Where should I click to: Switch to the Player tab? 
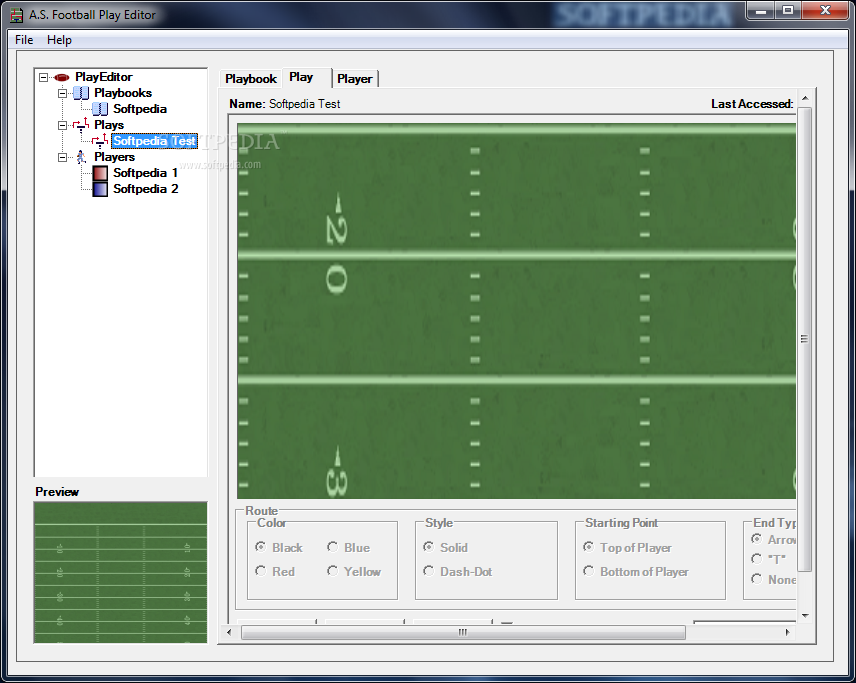point(355,79)
